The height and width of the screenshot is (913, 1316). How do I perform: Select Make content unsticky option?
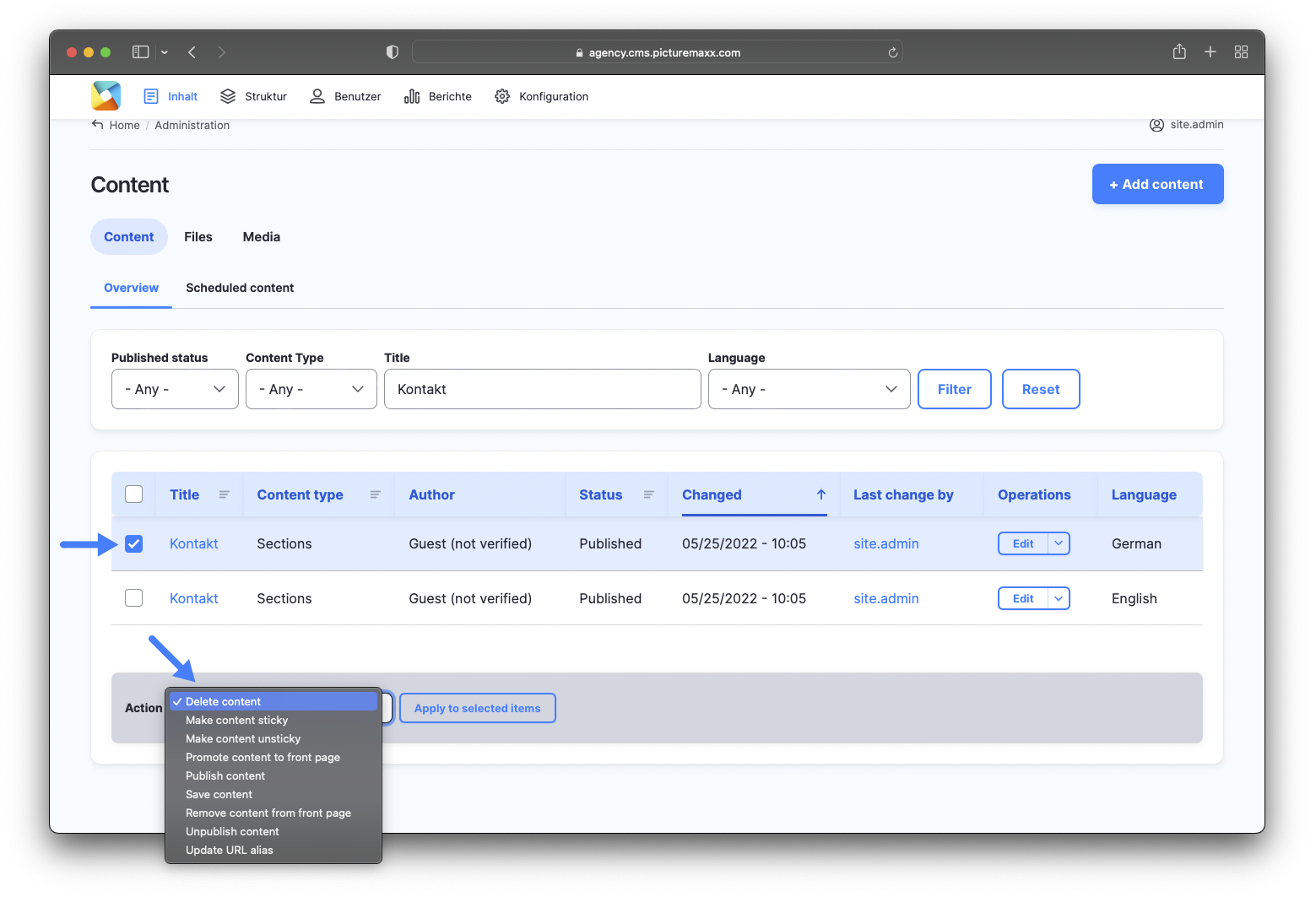pos(273,738)
